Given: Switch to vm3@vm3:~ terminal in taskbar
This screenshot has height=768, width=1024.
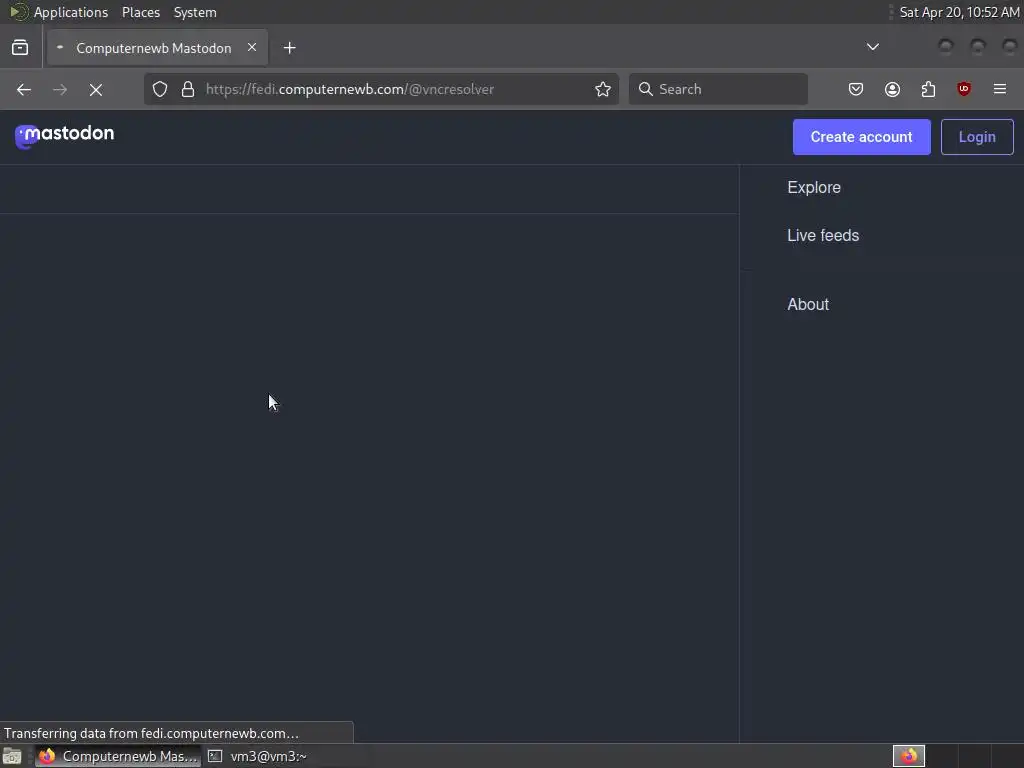Looking at the screenshot, I should (x=257, y=756).
